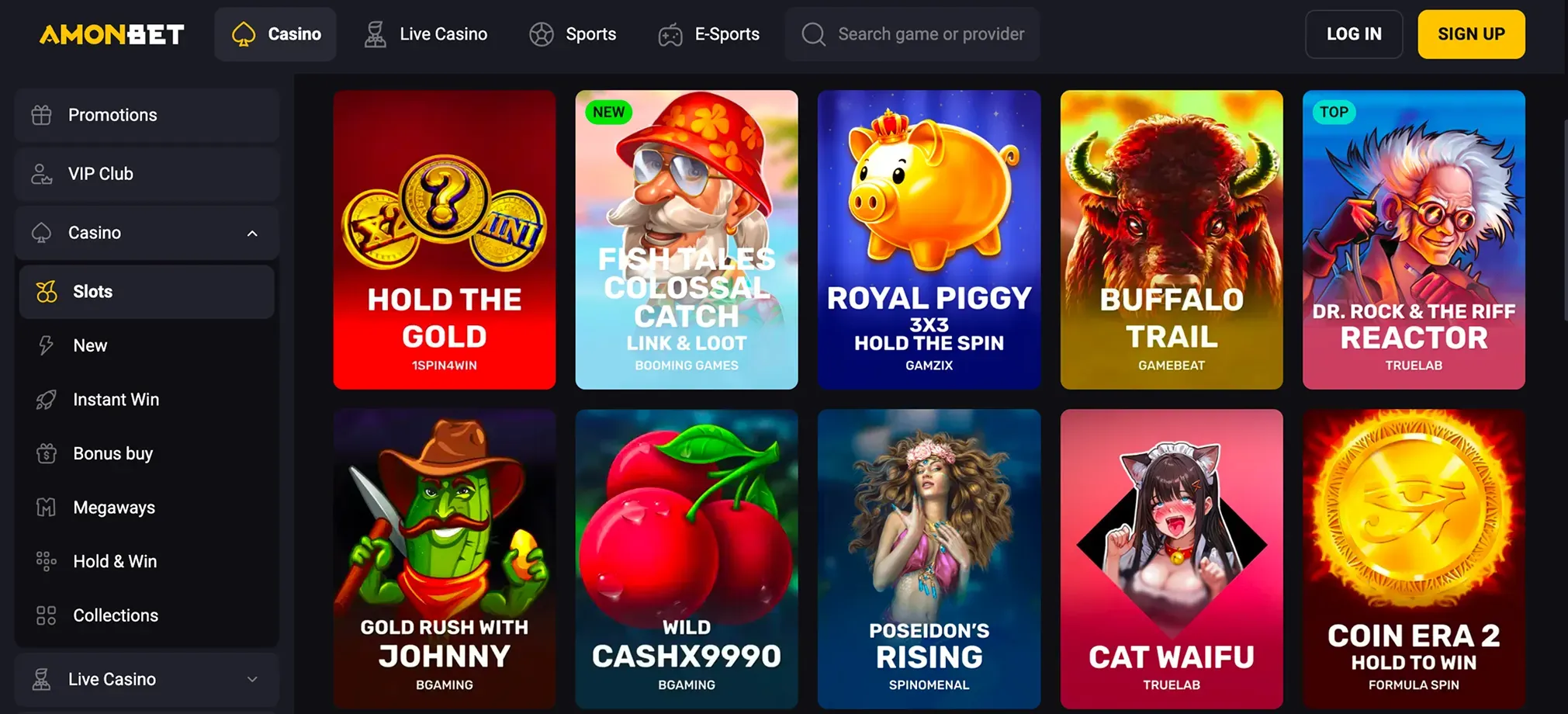The image size is (1568, 714).
Task: Click the search magnifier icon
Action: pyautogui.click(x=813, y=34)
